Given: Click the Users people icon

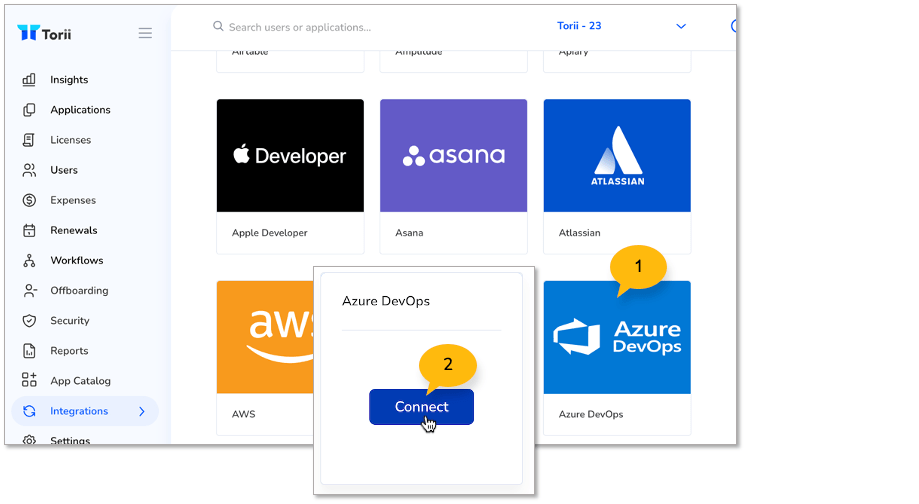Looking at the screenshot, I should (29, 170).
